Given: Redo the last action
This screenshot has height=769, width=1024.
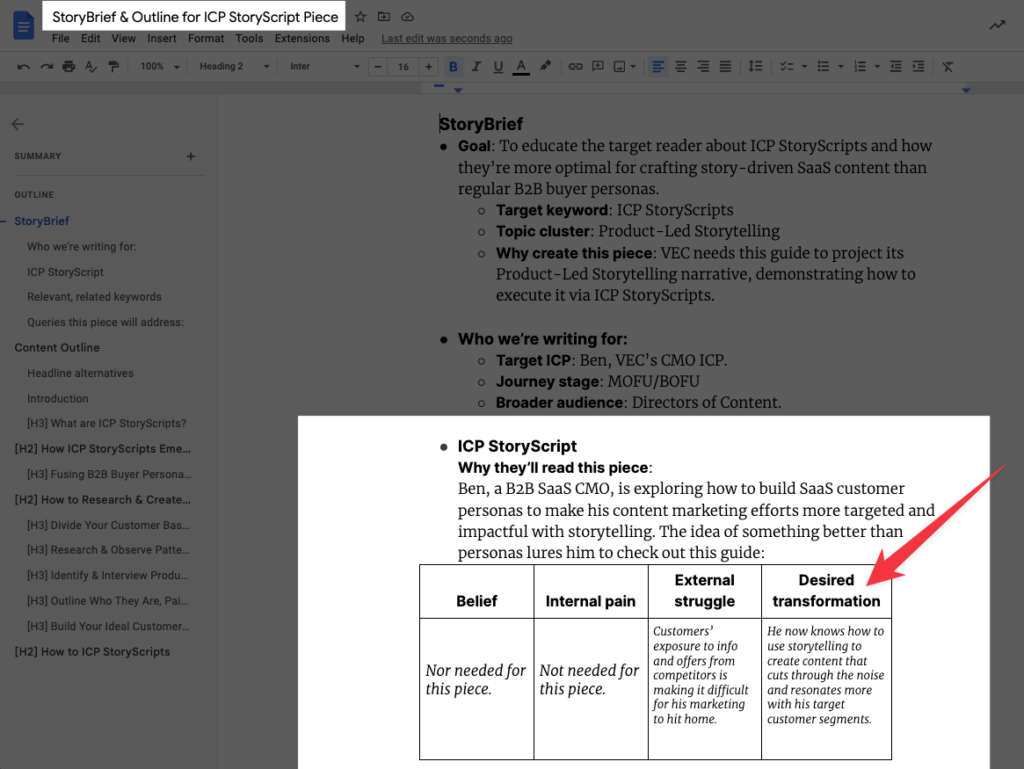Looking at the screenshot, I should (x=46, y=67).
